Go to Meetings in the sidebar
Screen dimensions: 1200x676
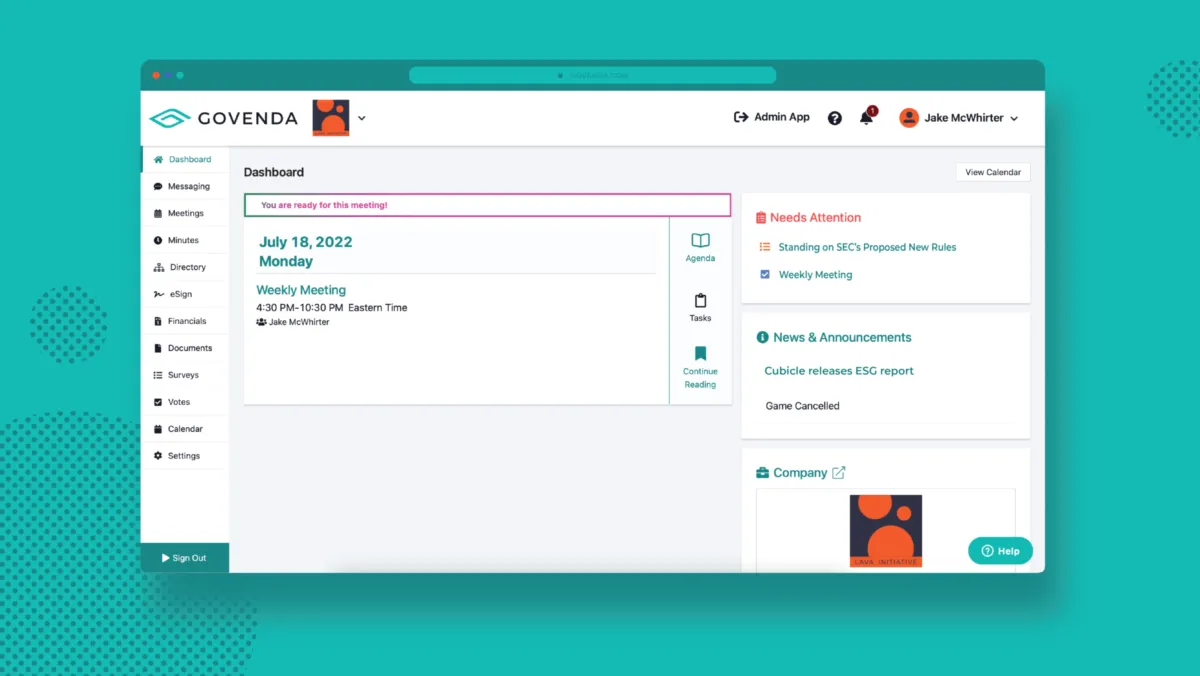coord(185,213)
